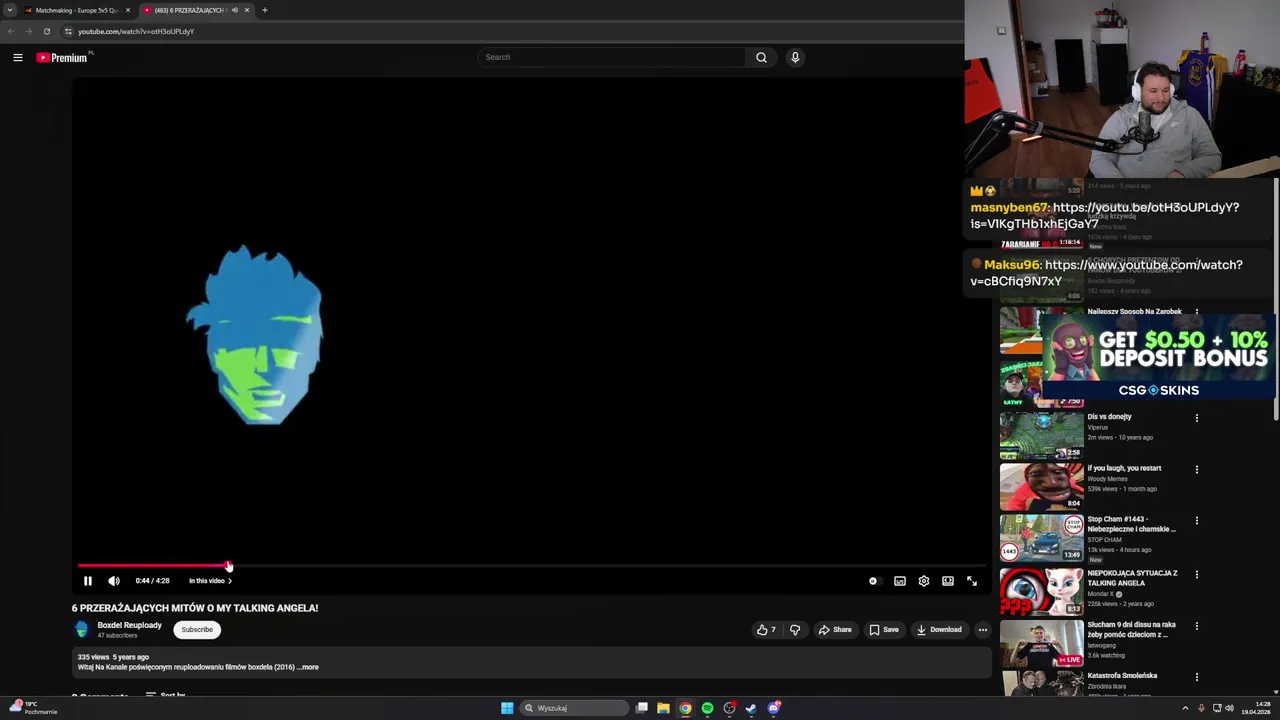Mute the video volume
1280x720 pixels.
point(114,581)
